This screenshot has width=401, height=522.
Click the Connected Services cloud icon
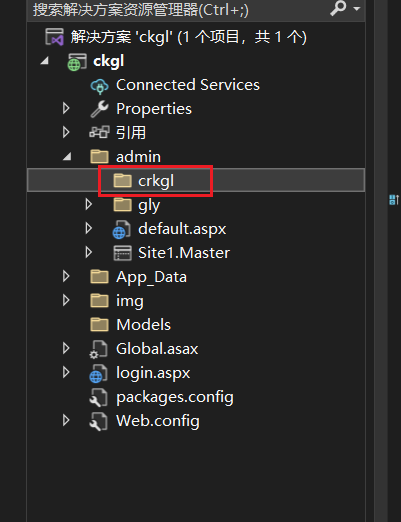(99, 86)
